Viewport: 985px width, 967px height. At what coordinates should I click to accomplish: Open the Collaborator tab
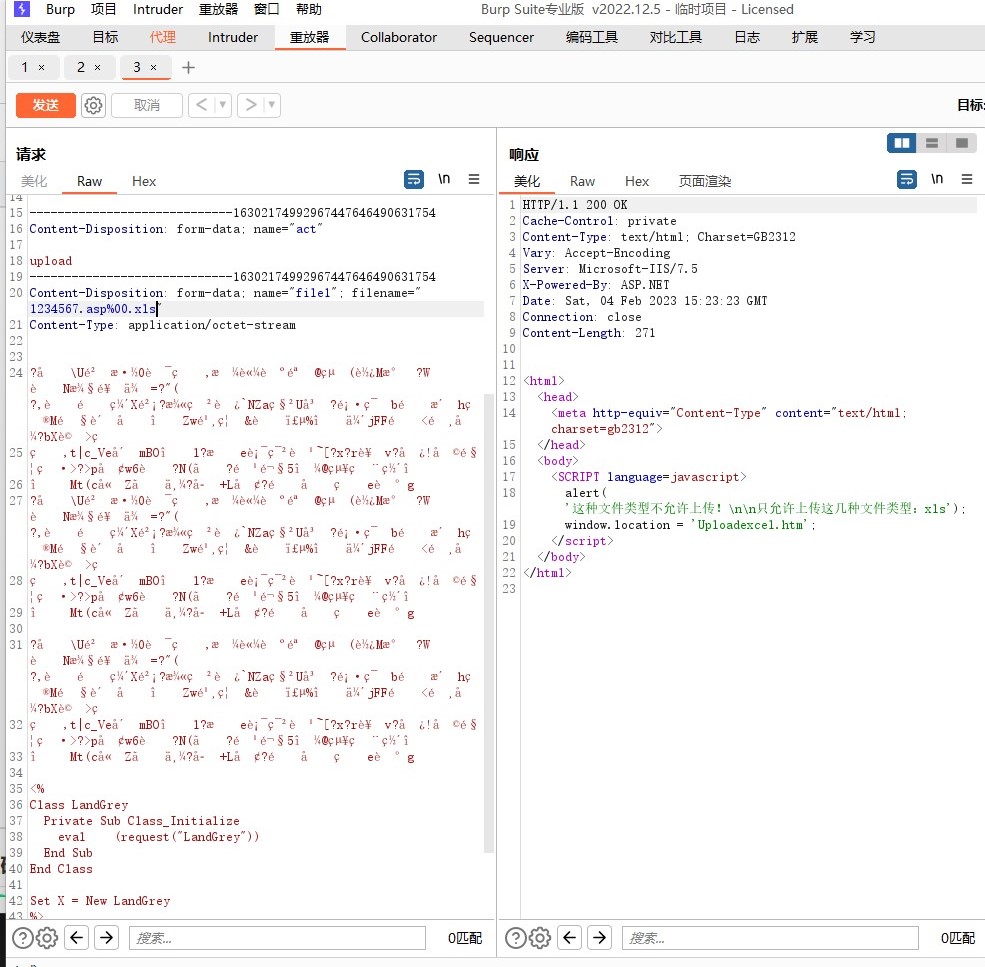click(x=398, y=37)
